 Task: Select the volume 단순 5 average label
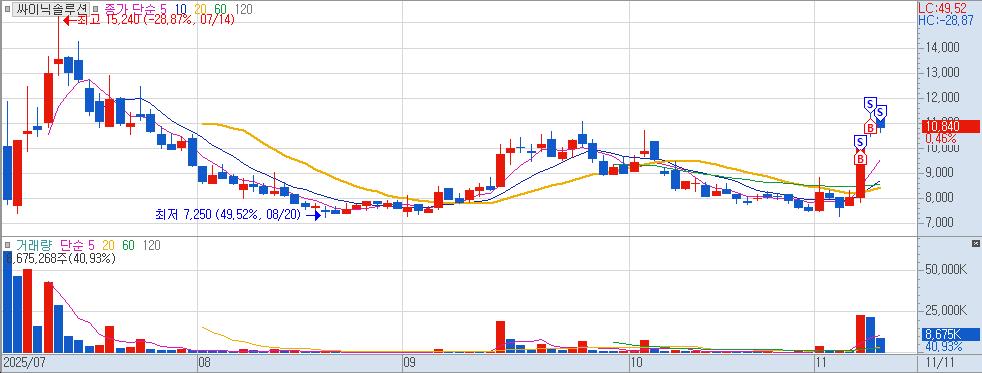79,245
